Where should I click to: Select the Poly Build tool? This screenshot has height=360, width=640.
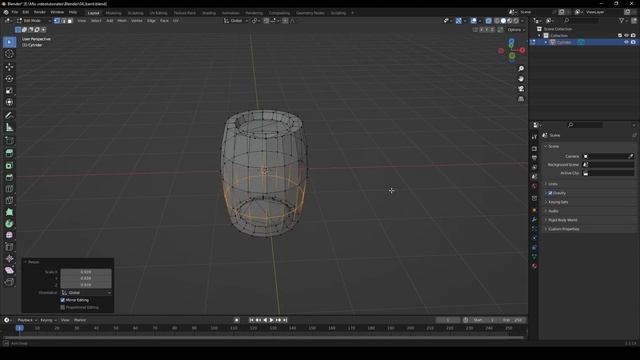[9, 212]
